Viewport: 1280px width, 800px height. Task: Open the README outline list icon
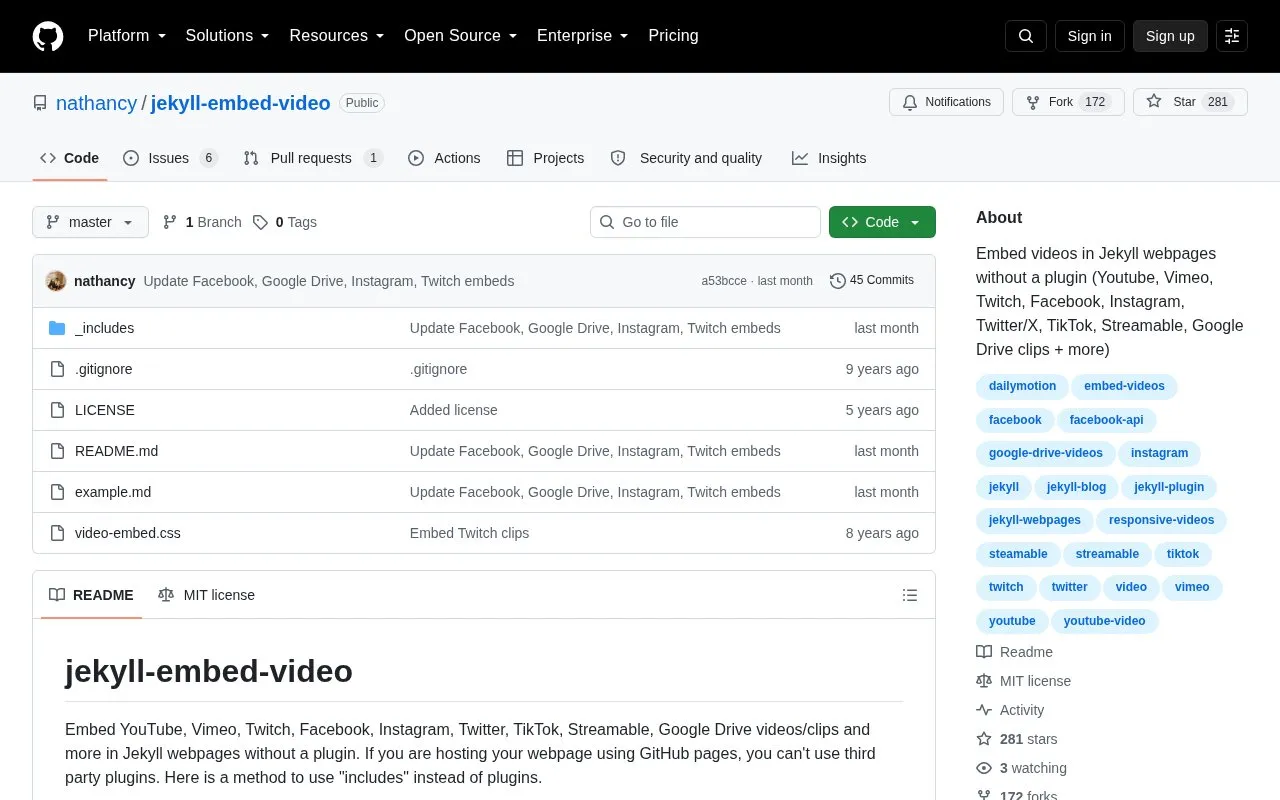click(910, 595)
